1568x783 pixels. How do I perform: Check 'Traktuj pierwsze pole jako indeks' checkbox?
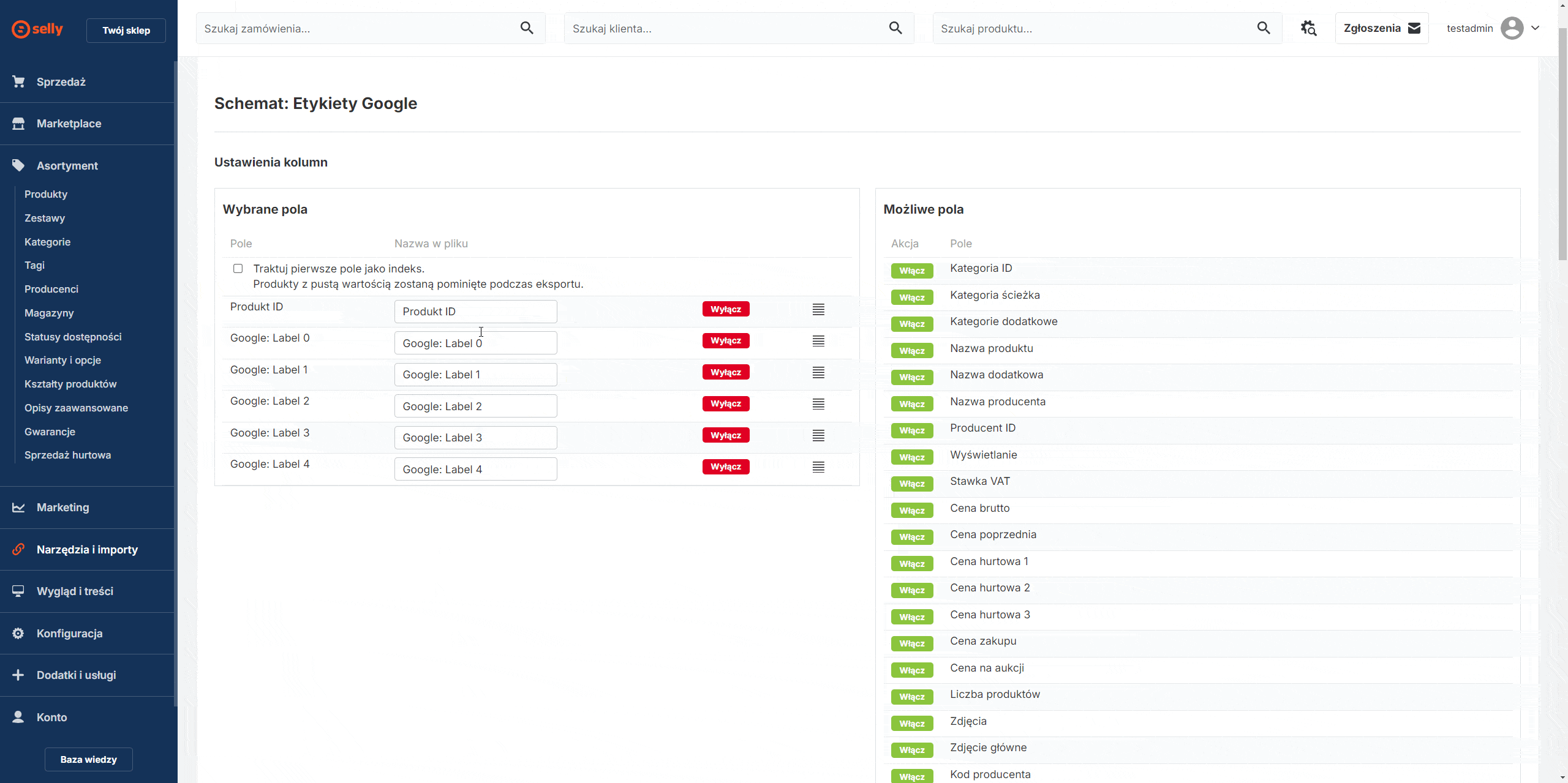click(x=238, y=269)
